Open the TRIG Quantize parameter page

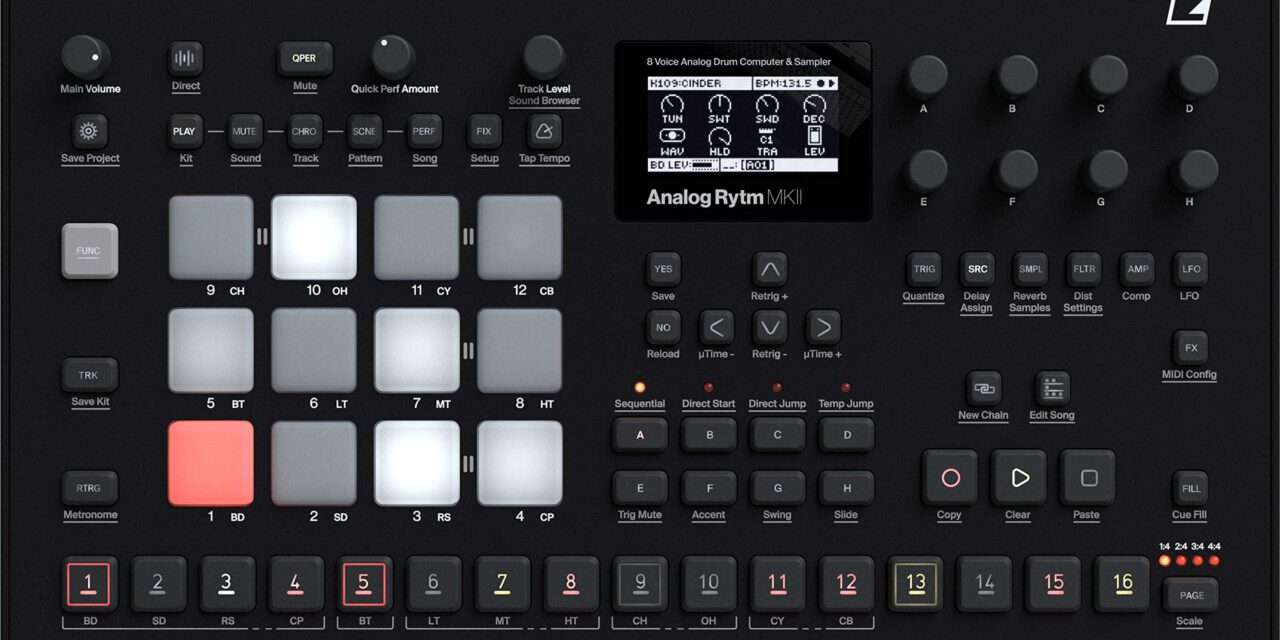coord(924,269)
